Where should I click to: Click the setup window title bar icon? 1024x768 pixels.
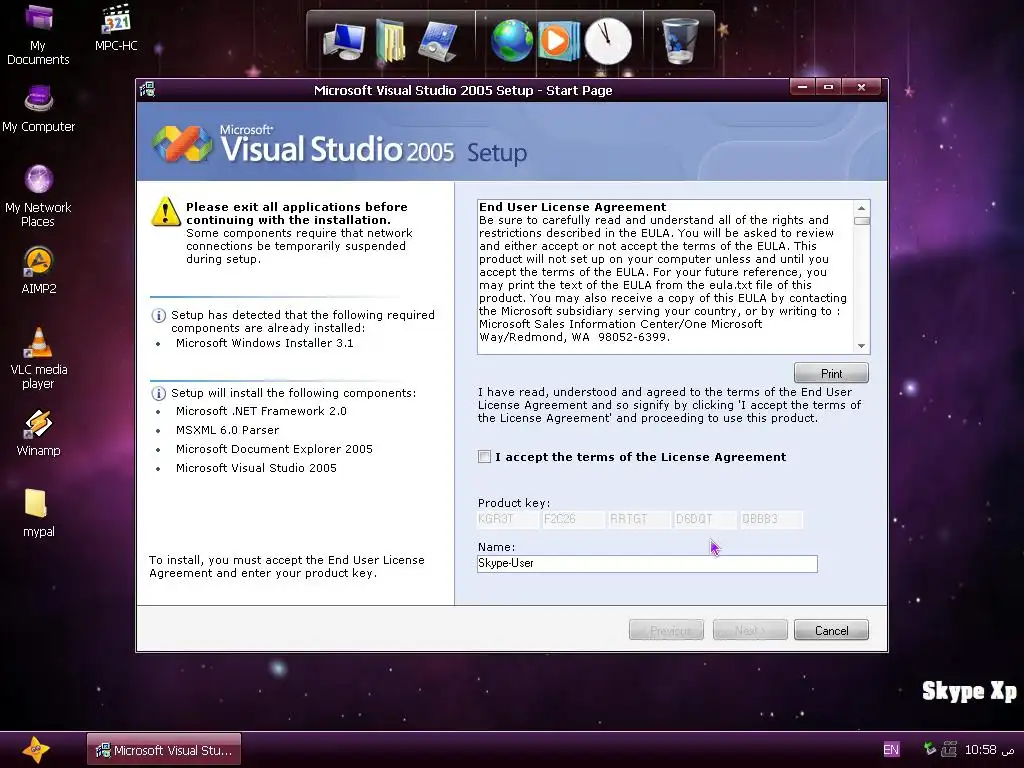point(148,89)
